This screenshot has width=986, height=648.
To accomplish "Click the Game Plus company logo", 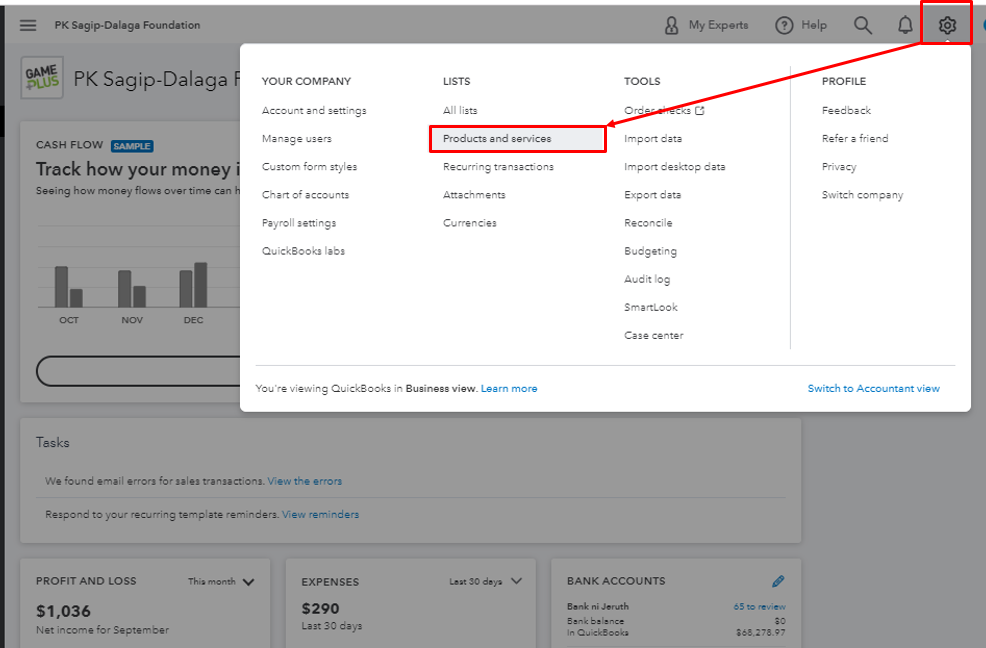I will (x=42, y=79).
